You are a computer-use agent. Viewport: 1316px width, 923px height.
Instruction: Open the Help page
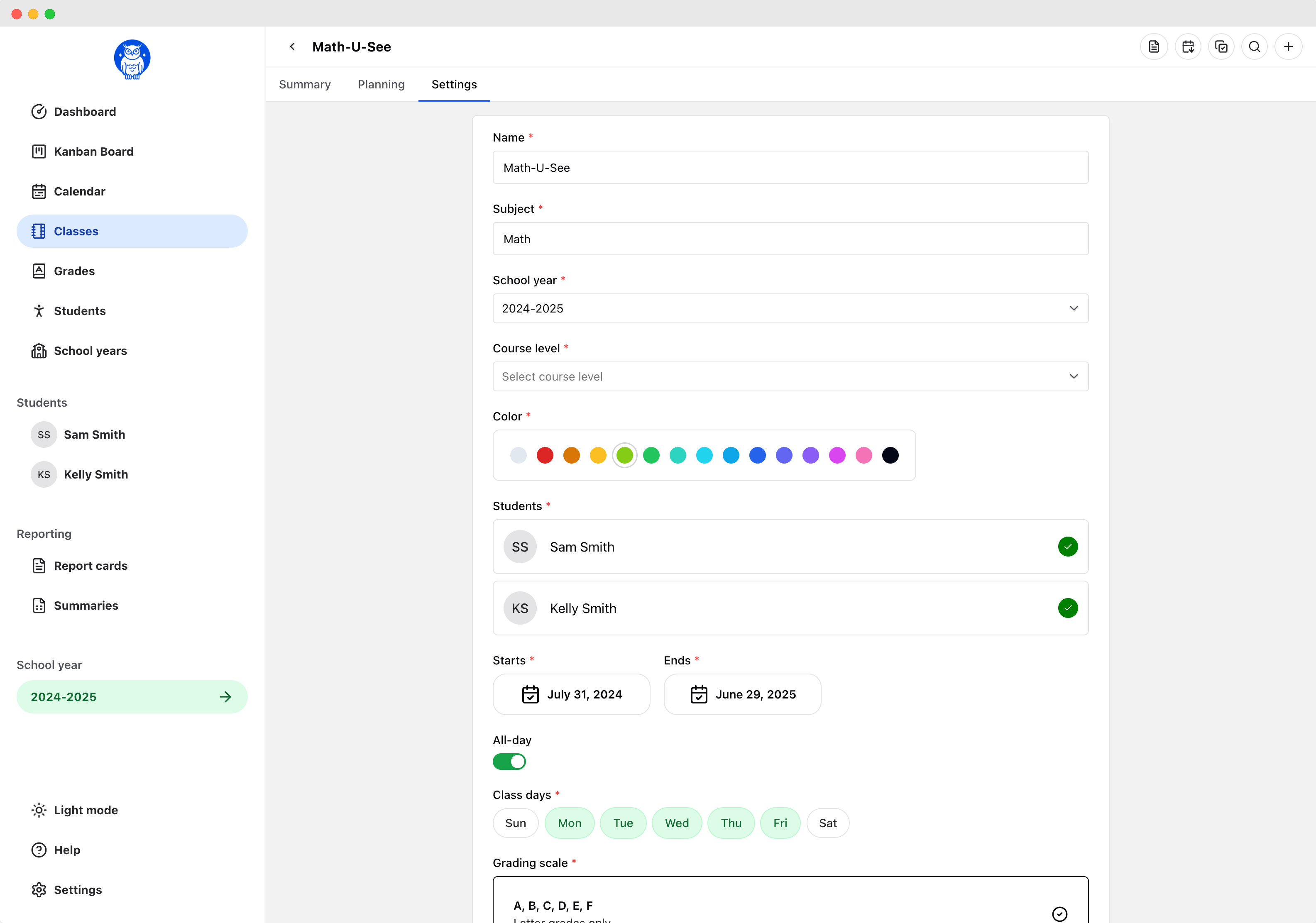pyautogui.click(x=67, y=850)
